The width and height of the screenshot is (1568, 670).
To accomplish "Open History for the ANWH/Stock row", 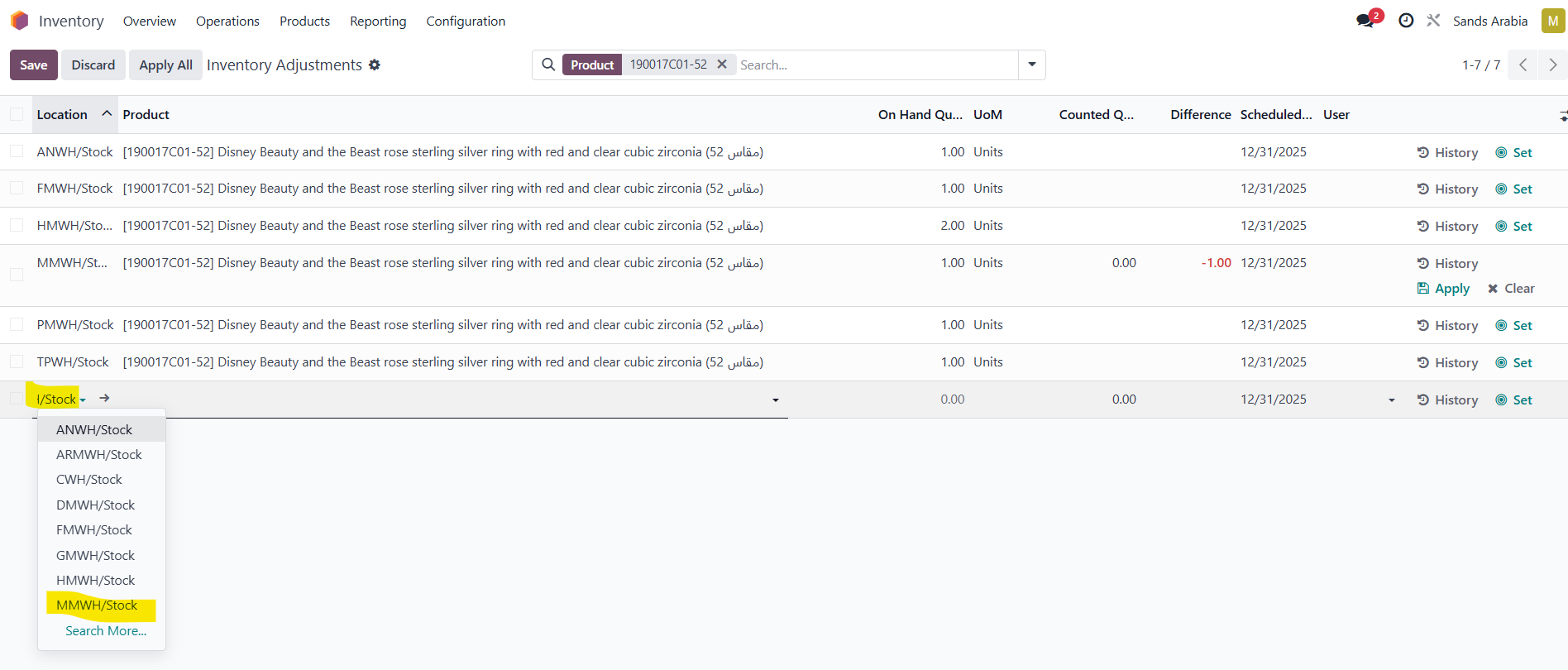I will pos(1447,152).
